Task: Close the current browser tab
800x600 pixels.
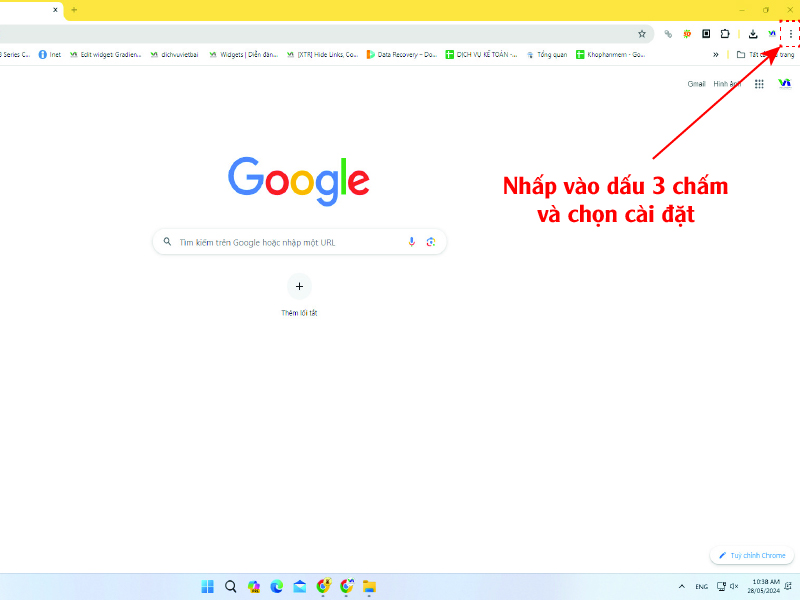Action: pyautogui.click(x=55, y=10)
